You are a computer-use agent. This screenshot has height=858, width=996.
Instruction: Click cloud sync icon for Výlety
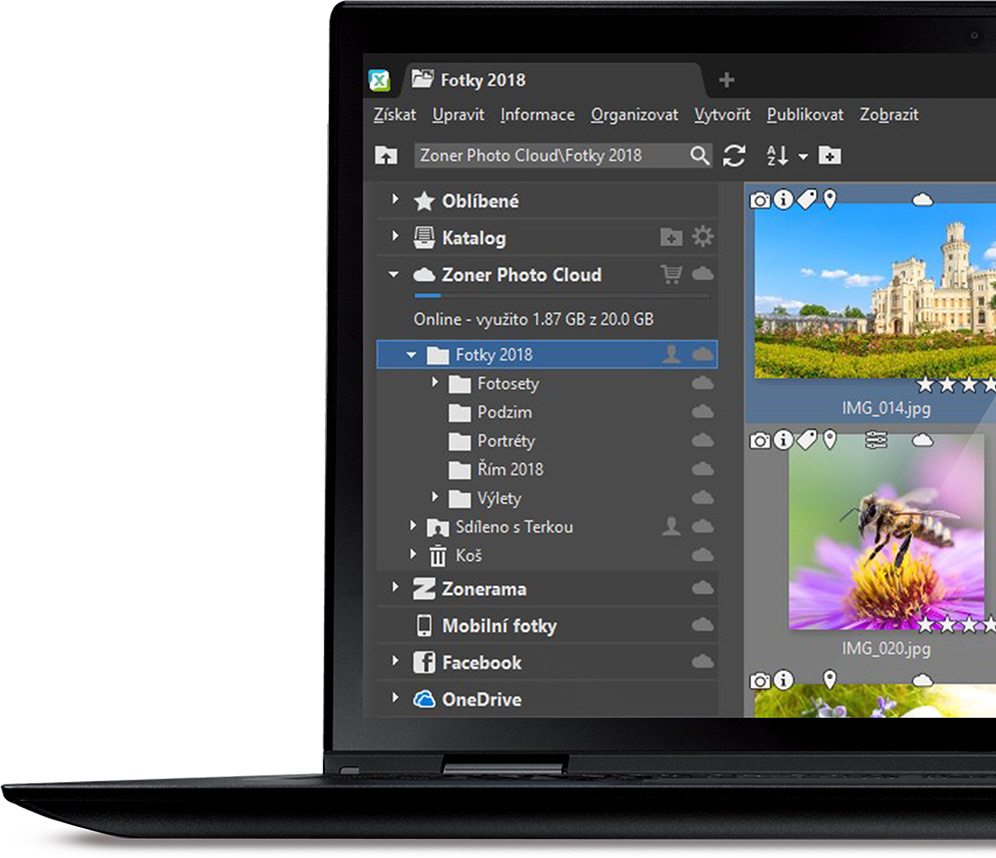click(703, 497)
